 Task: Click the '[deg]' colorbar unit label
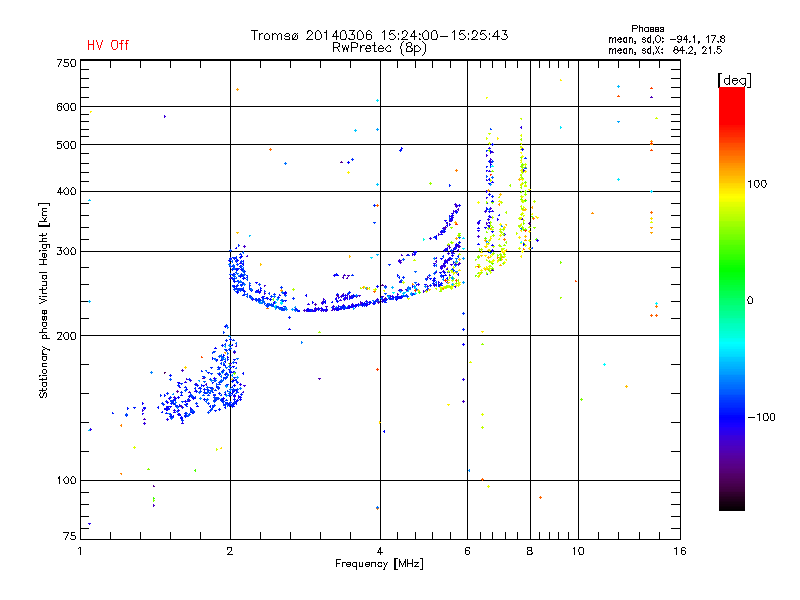click(x=734, y=80)
